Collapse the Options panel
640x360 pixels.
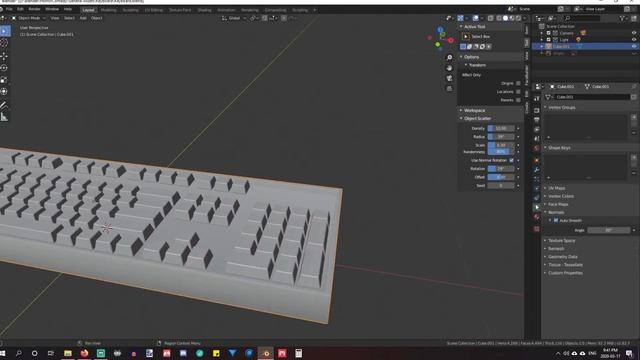471,57
